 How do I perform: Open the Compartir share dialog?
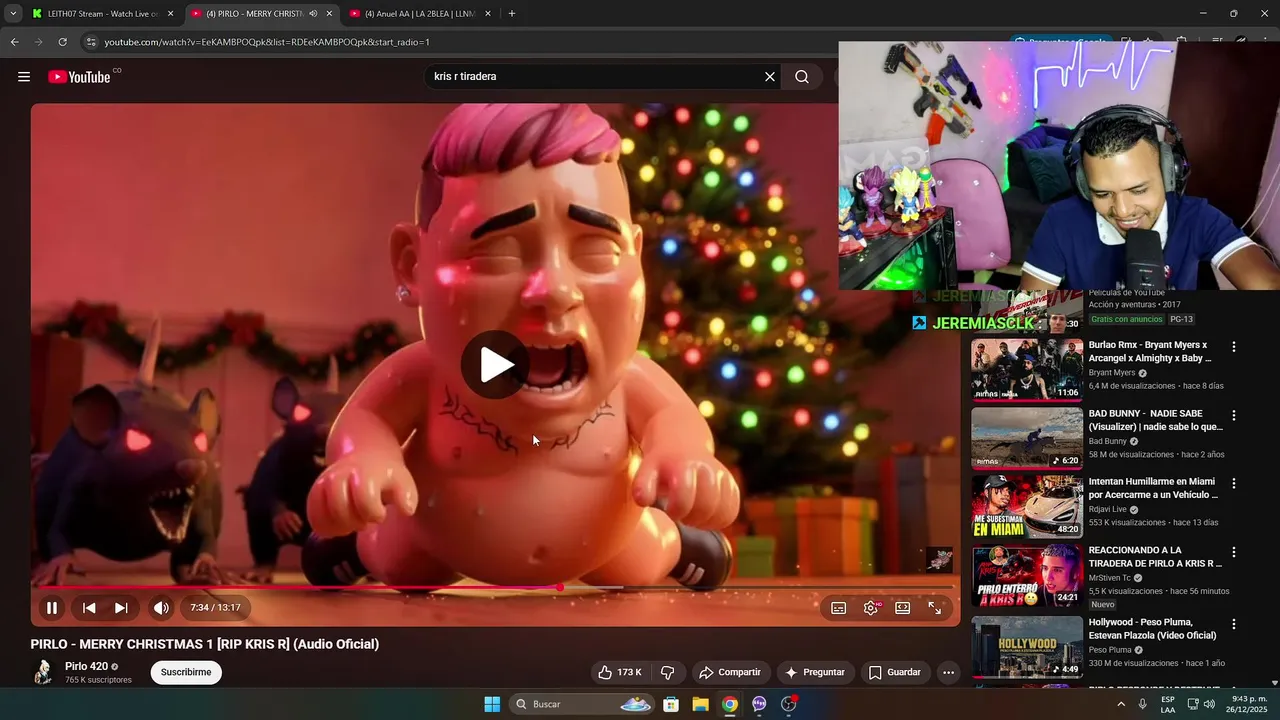(x=730, y=672)
